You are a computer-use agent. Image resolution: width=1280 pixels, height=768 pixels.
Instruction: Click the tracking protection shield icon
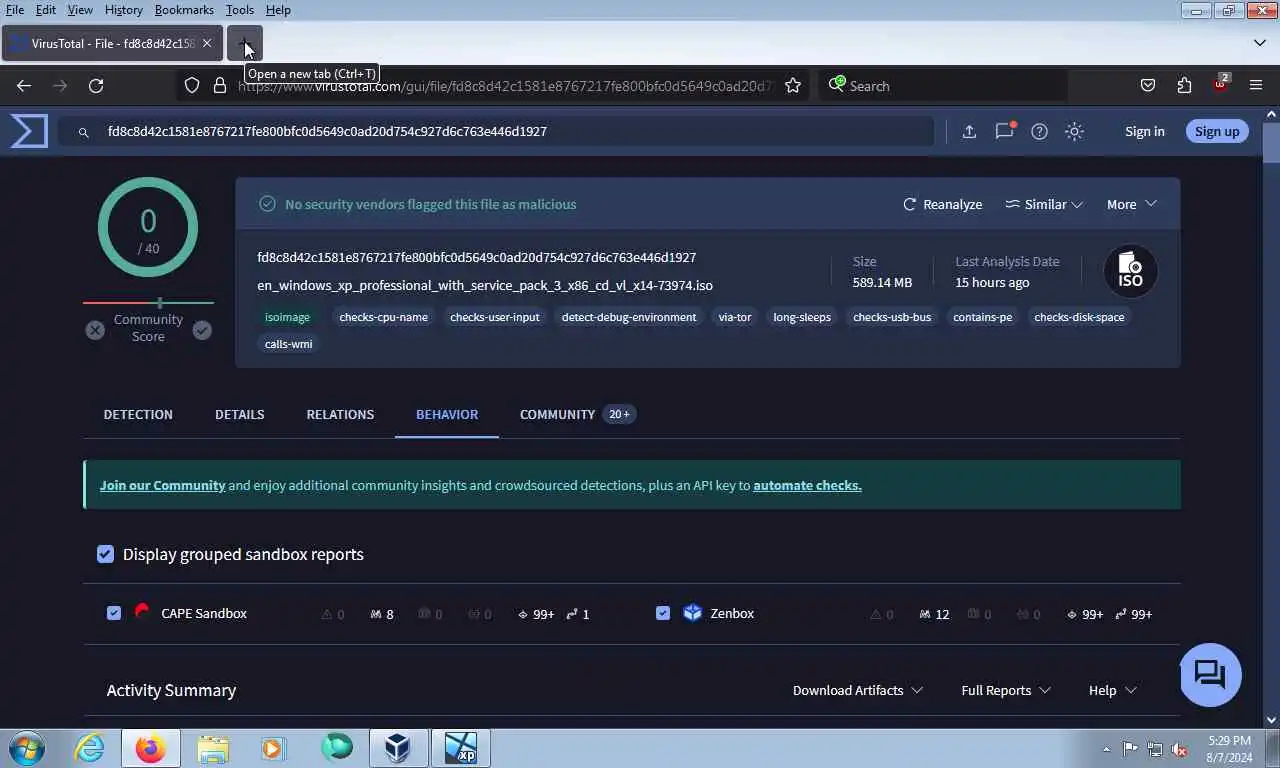coord(192,86)
